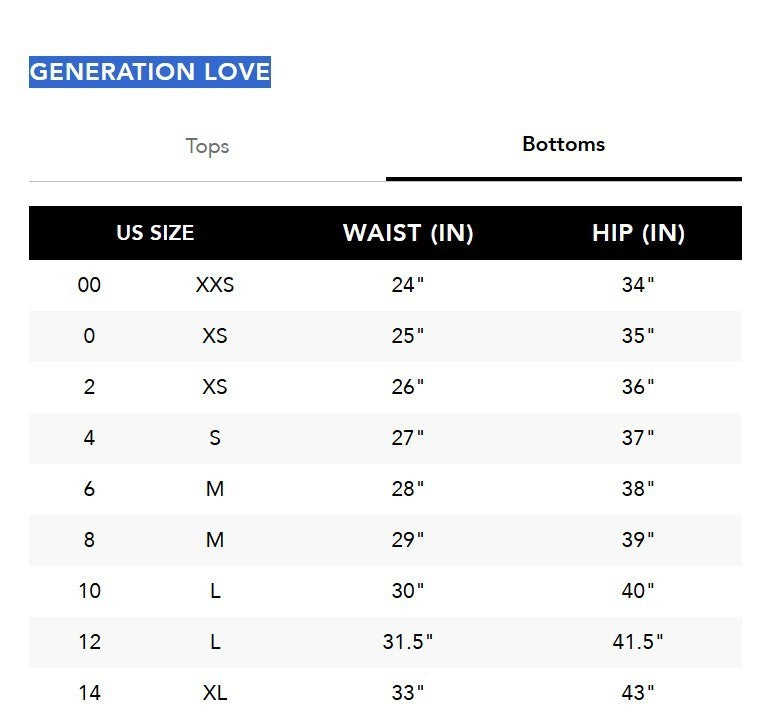This screenshot has height=716, width=780.
Task: Click size 00 in the table
Action: pos(89,285)
